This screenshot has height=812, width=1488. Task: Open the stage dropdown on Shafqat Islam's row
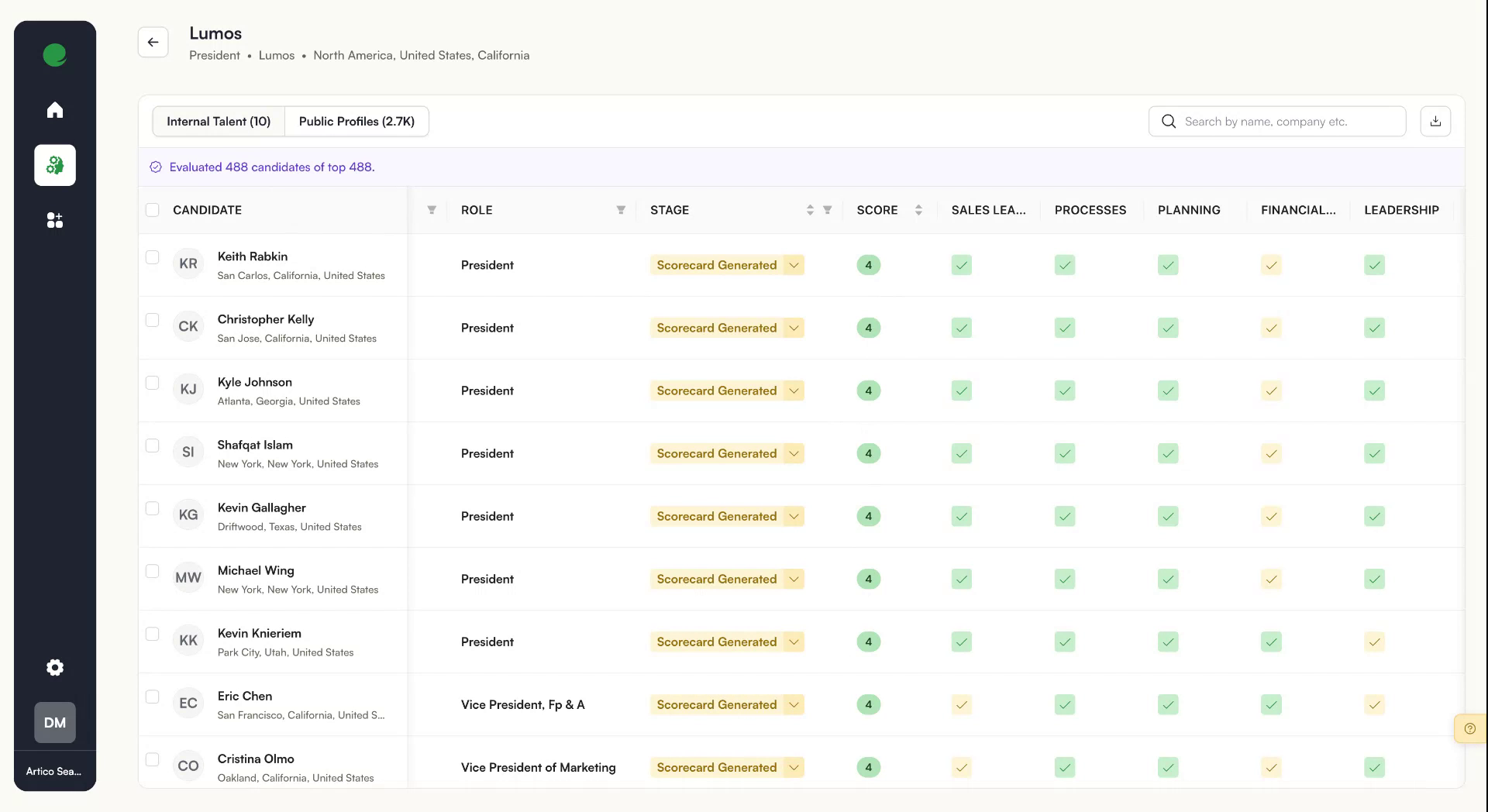pyautogui.click(x=793, y=453)
